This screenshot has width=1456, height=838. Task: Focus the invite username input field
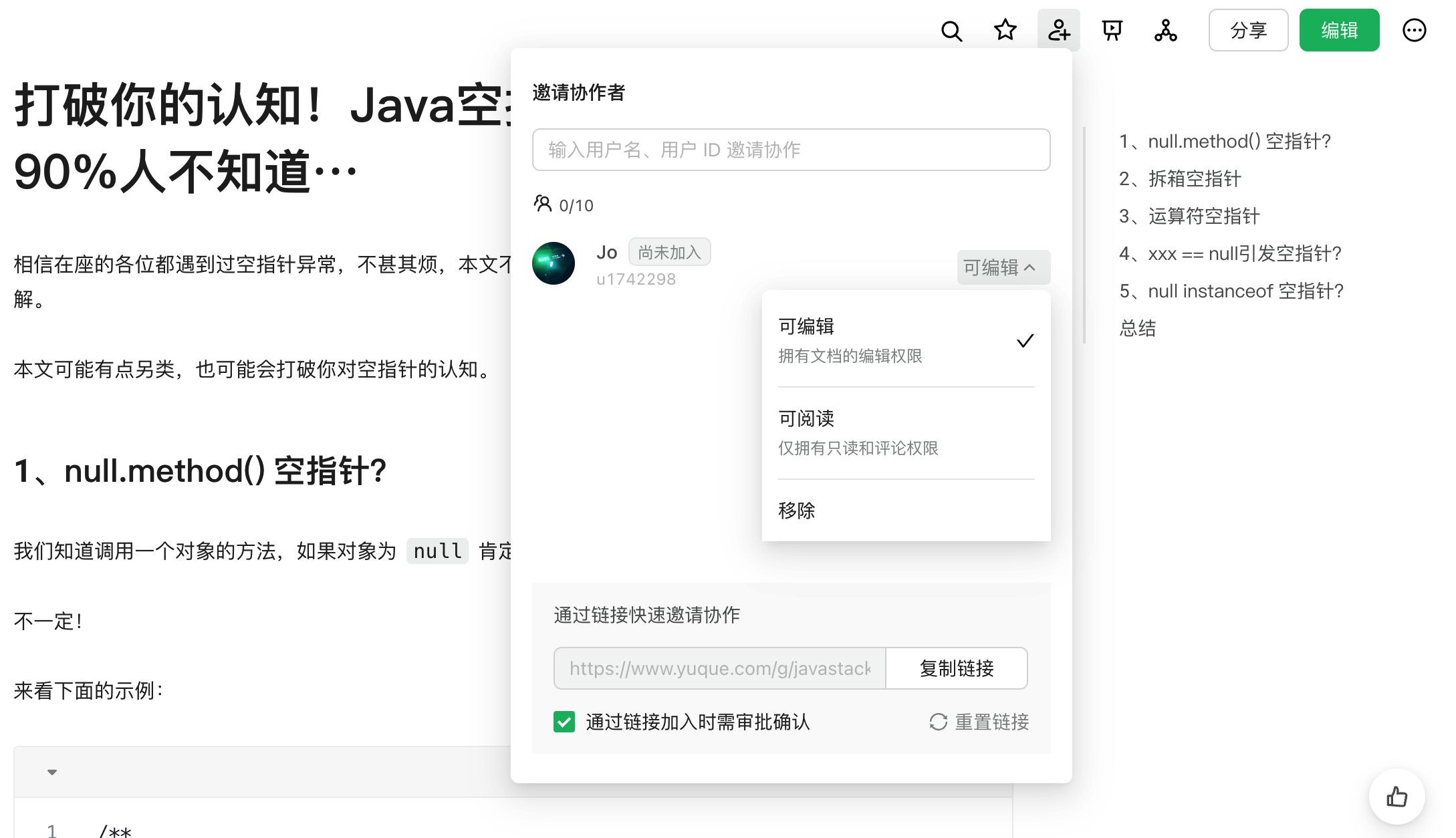(x=791, y=150)
